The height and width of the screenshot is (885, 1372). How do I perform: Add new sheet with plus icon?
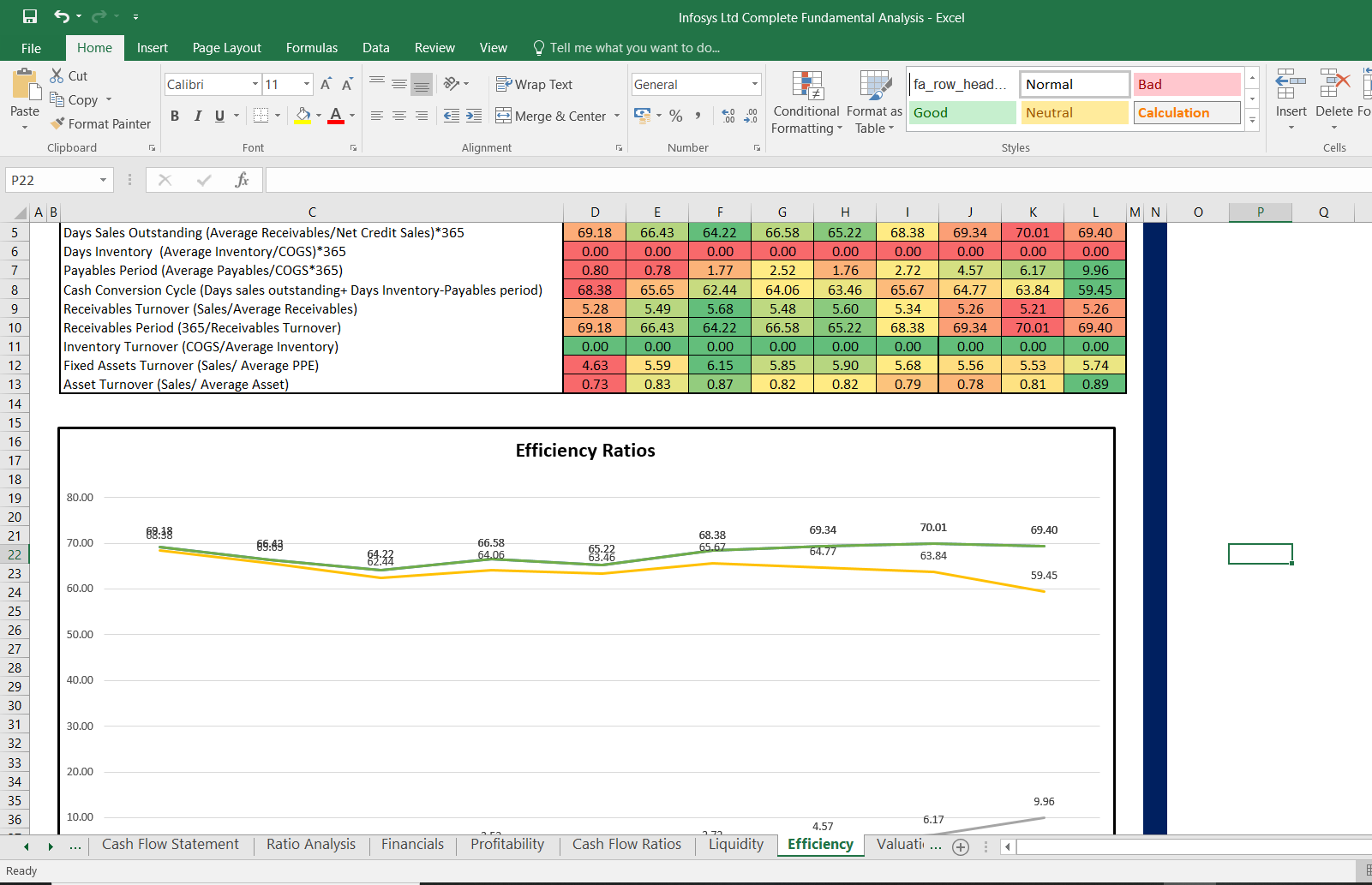tap(961, 846)
